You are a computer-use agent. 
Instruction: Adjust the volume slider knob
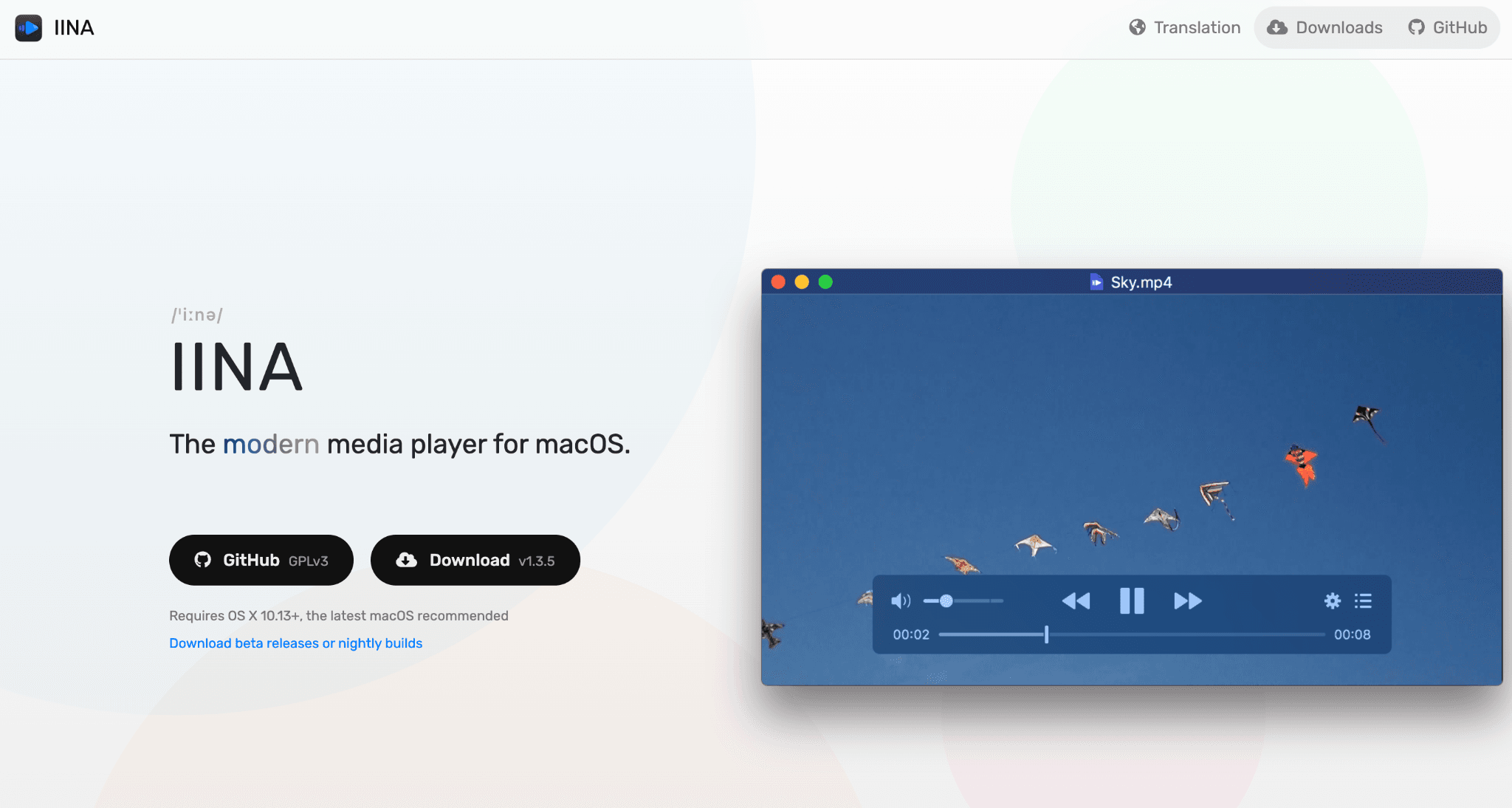tap(947, 600)
